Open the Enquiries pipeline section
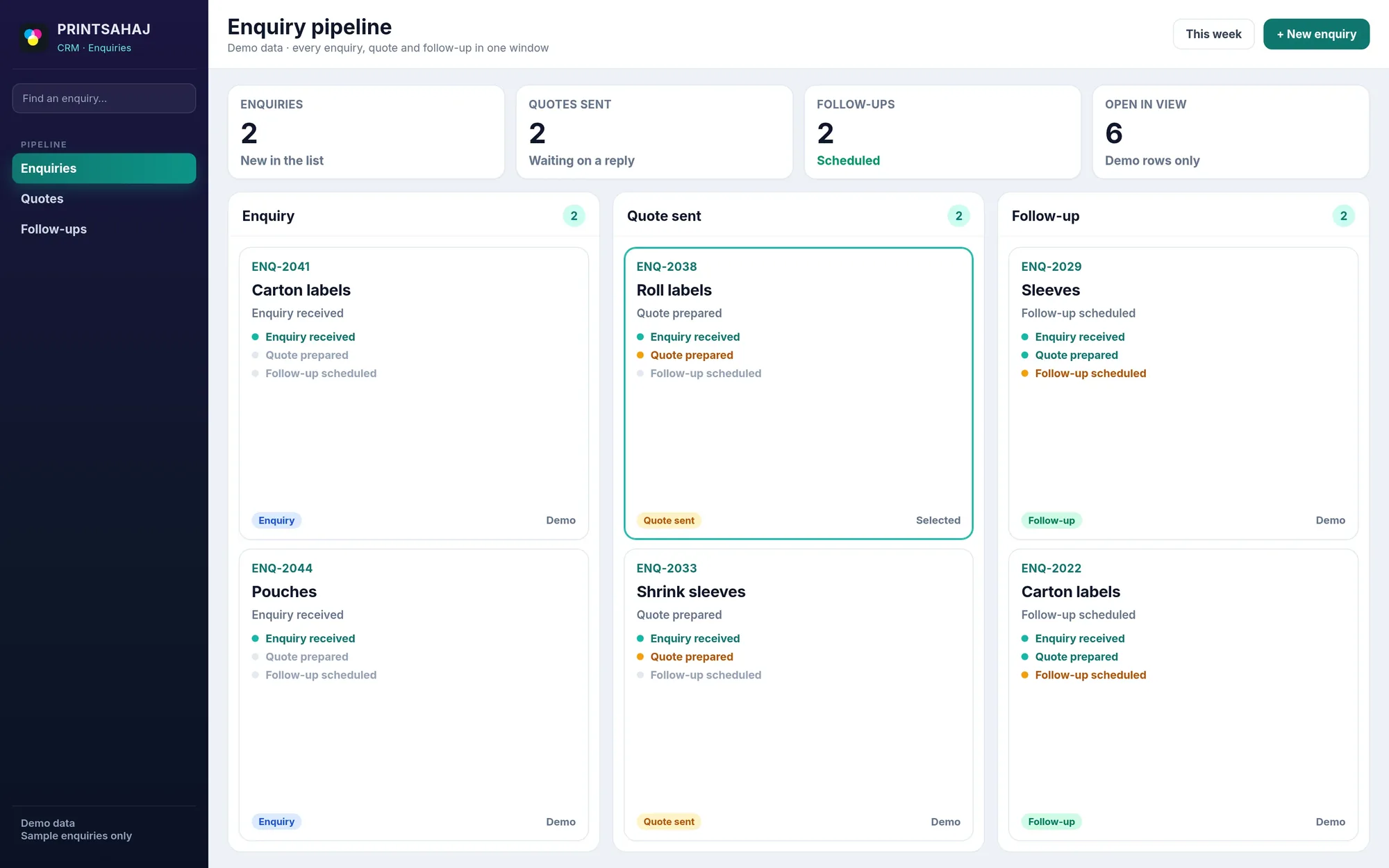Image resolution: width=1389 pixels, height=868 pixels. 104,168
